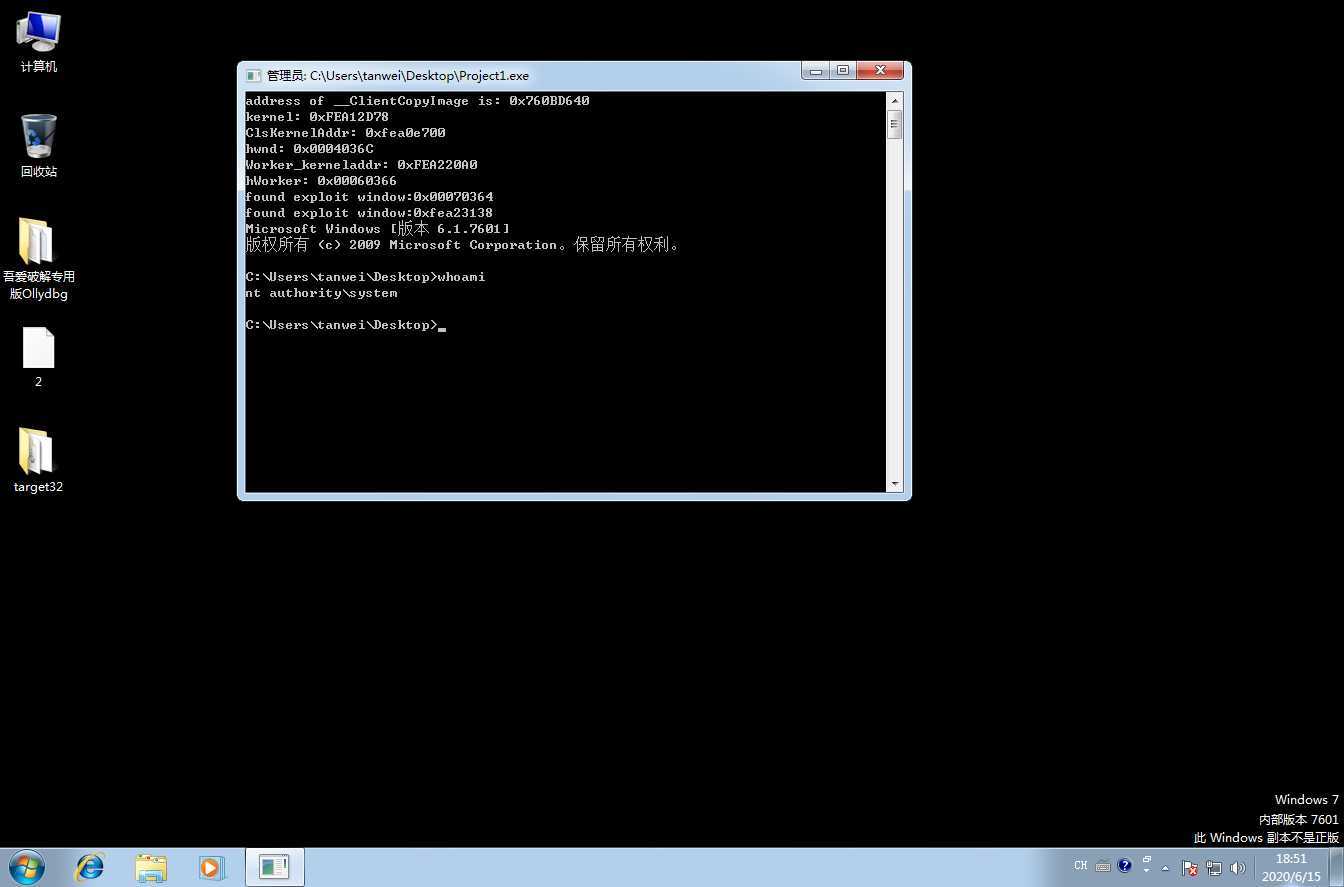Select the 吾爱破解专用版Ollydbg folder
This screenshot has width=1344, height=887.
[38, 258]
